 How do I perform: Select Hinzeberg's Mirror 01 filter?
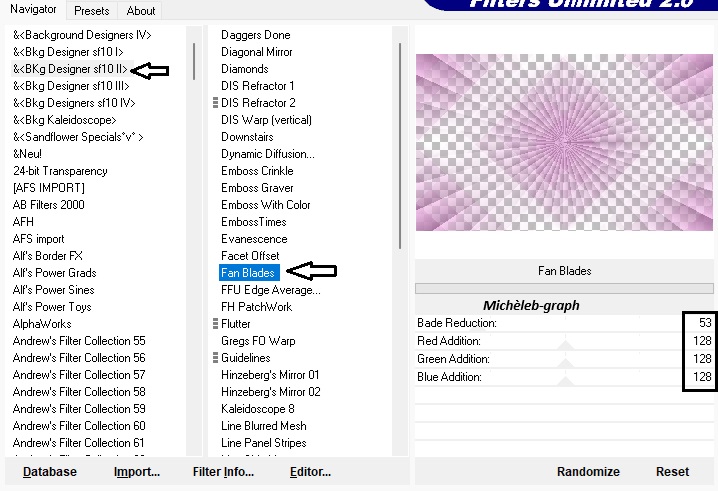click(270, 375)
